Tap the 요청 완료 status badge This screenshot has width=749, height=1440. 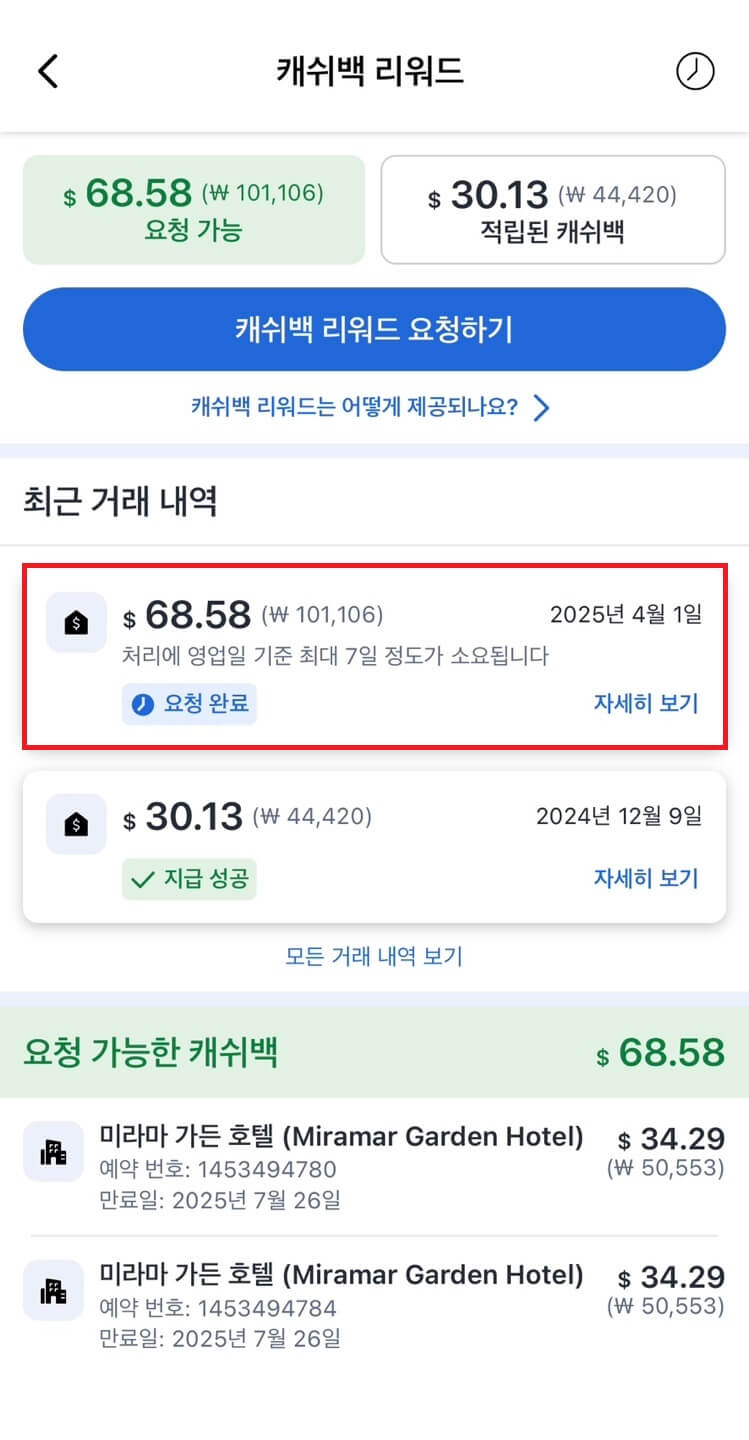pyautogui.click(x=189, y=706)
